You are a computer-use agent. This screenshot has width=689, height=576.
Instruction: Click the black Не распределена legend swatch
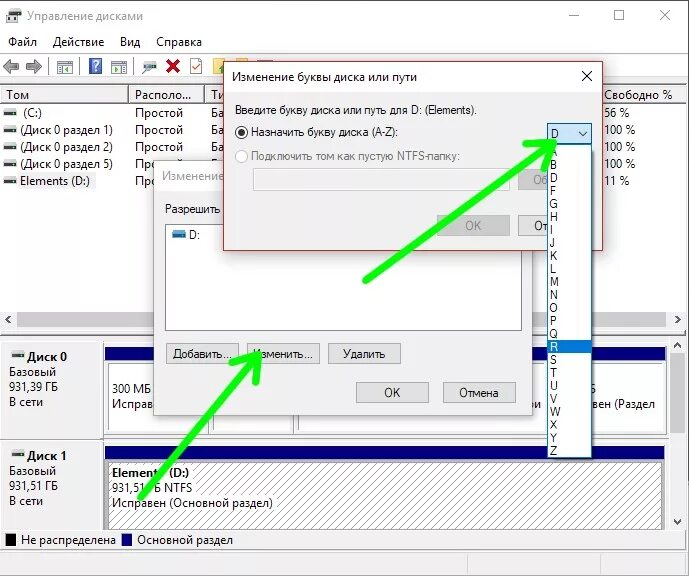(x=11, y=540)
